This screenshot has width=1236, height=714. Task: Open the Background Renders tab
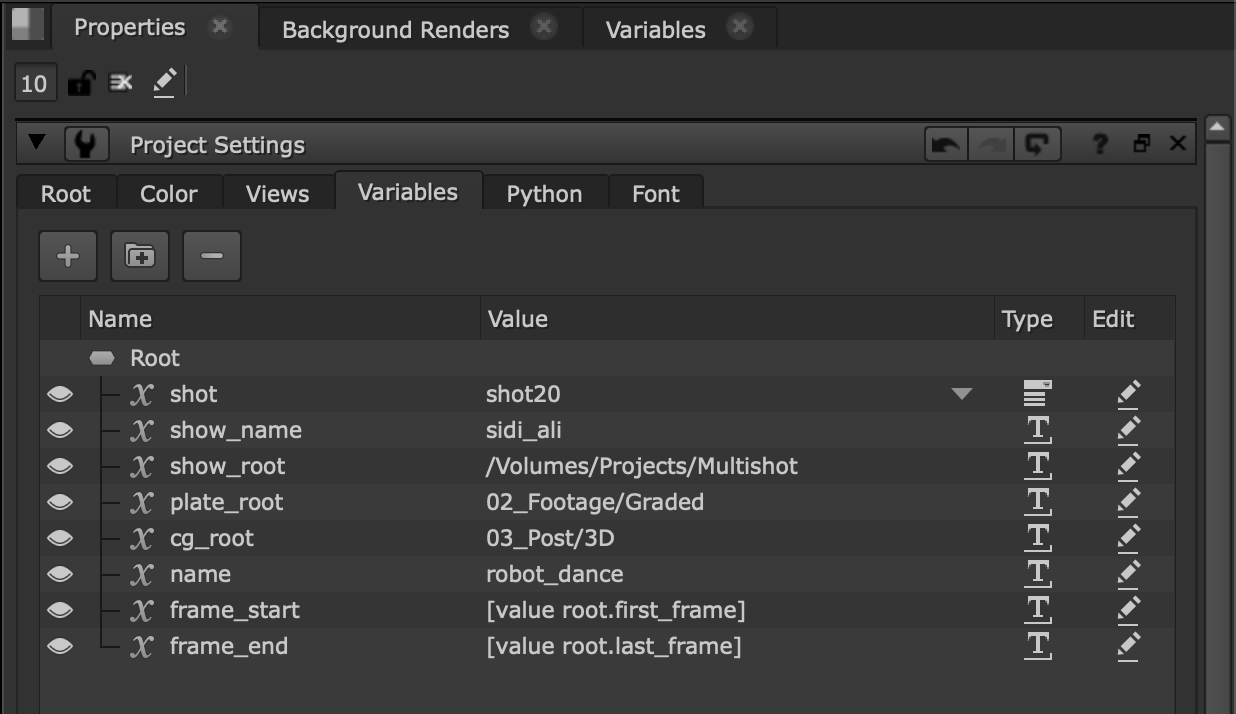pos(394,29)
